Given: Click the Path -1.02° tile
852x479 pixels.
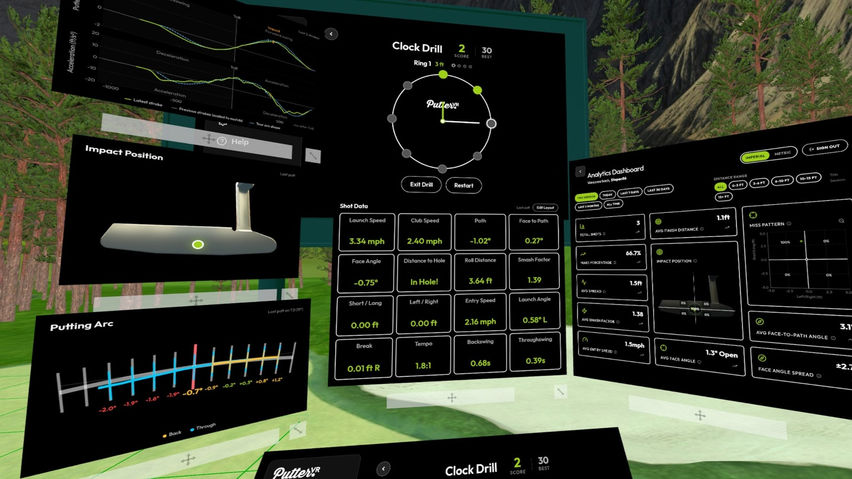Looking at the screenshot, I should click(480, 232).
